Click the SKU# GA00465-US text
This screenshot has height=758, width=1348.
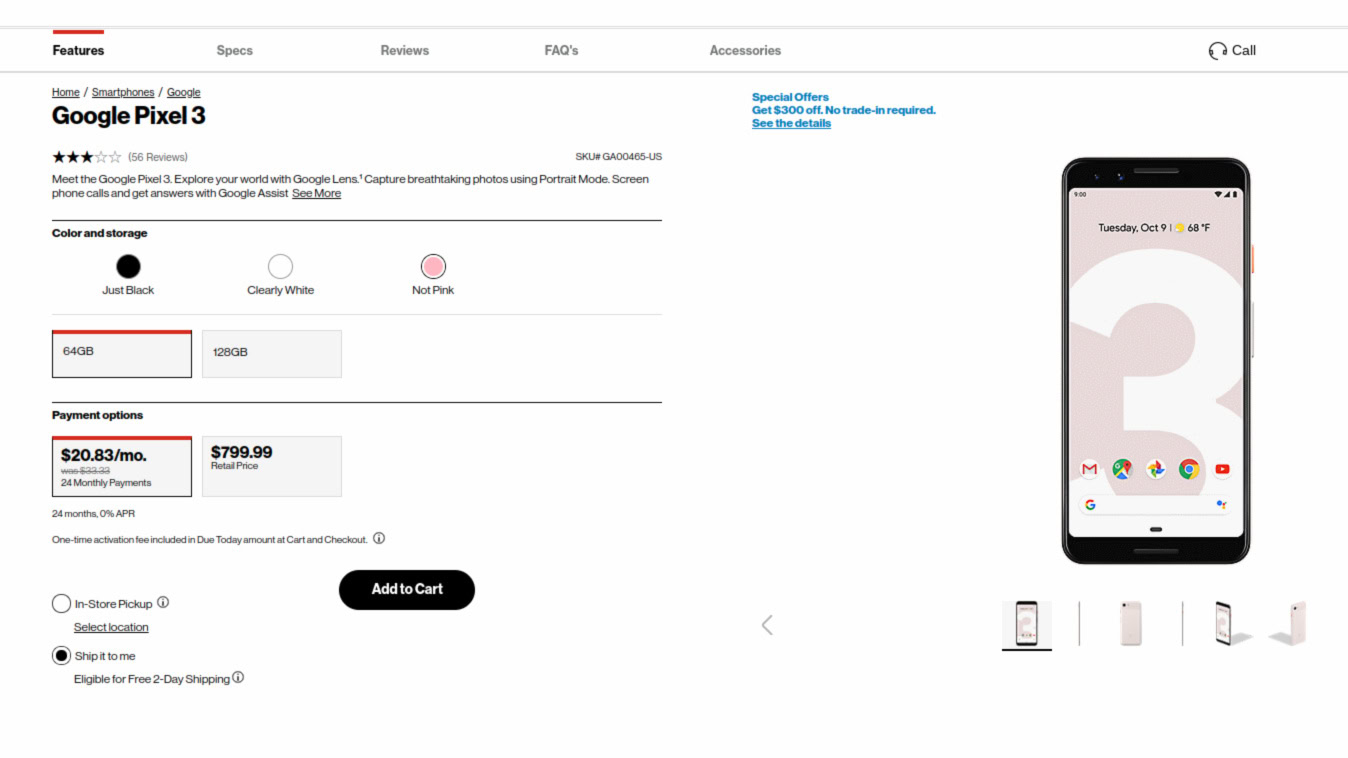click(618, 157)
